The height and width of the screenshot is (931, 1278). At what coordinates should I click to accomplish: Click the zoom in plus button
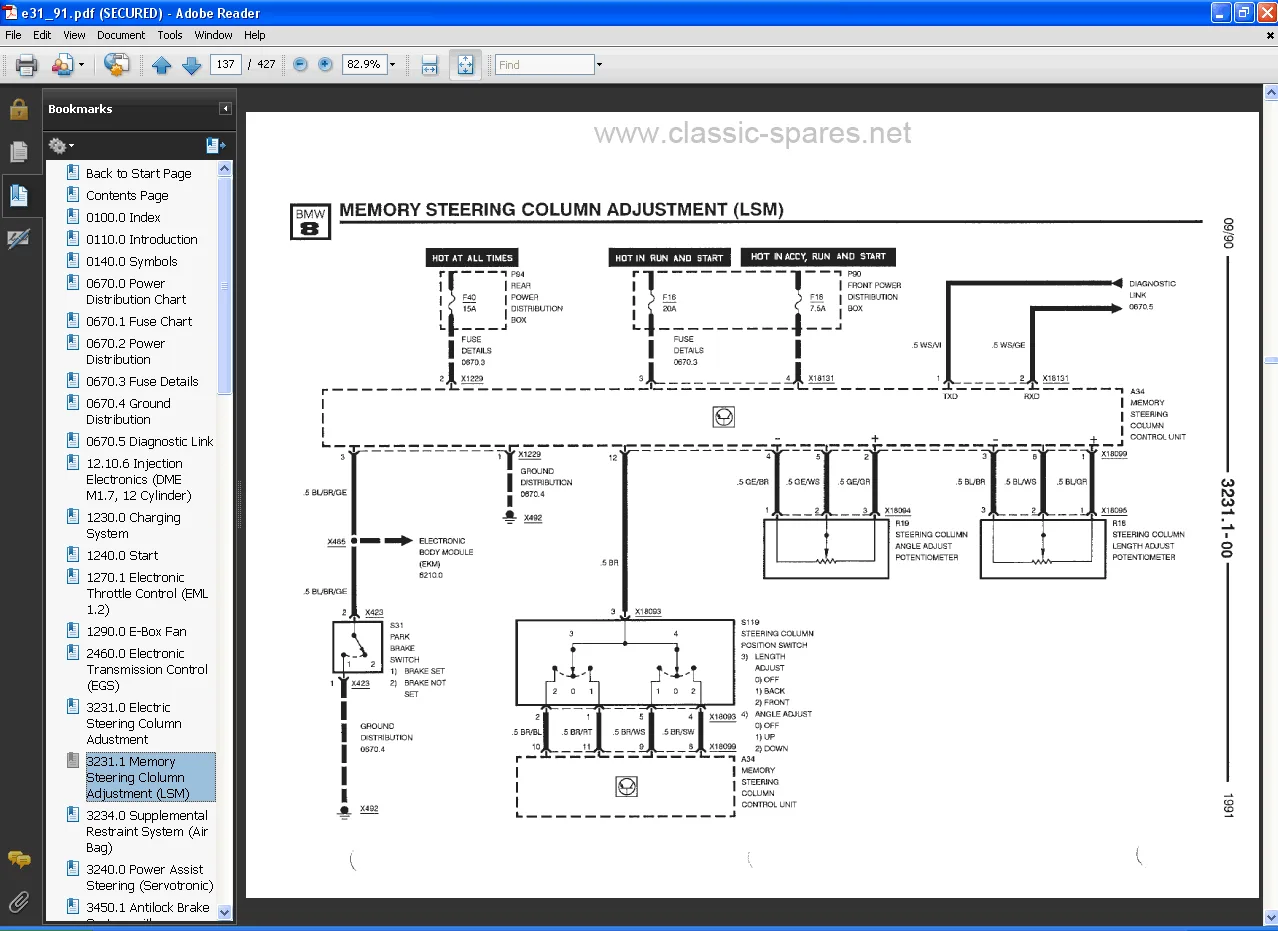click(x=325, y=64)
